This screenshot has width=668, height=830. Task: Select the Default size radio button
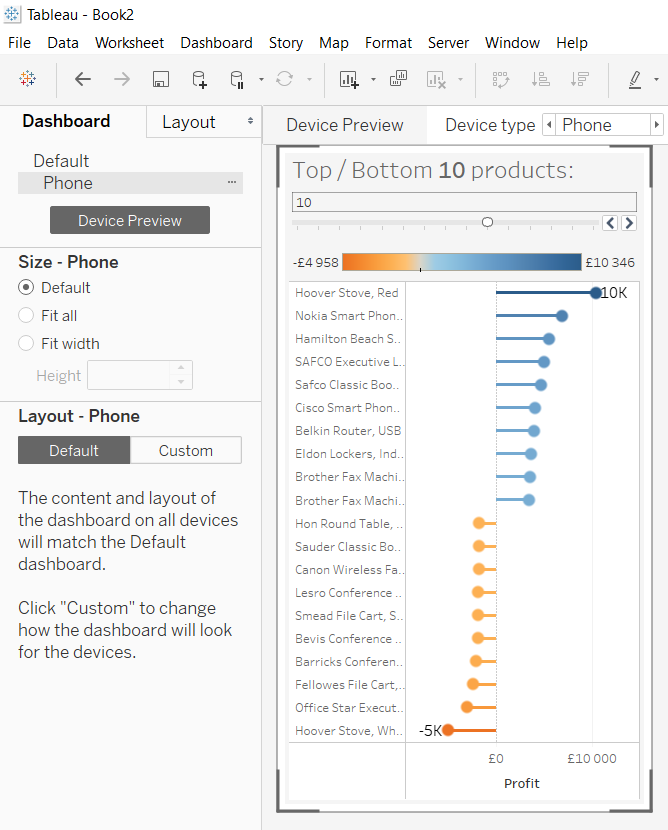27,288
